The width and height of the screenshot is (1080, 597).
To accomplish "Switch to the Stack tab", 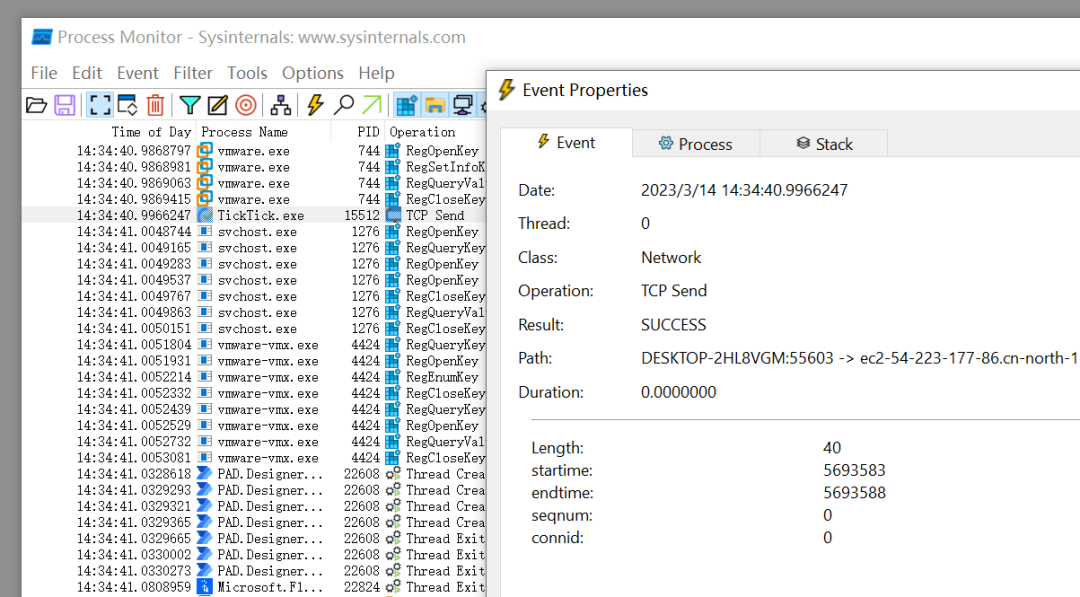I will 824,144.
